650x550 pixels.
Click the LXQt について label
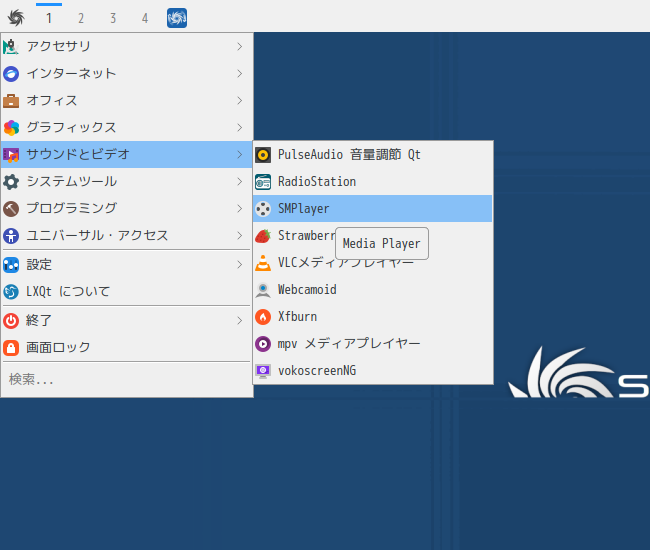point(68,291)
